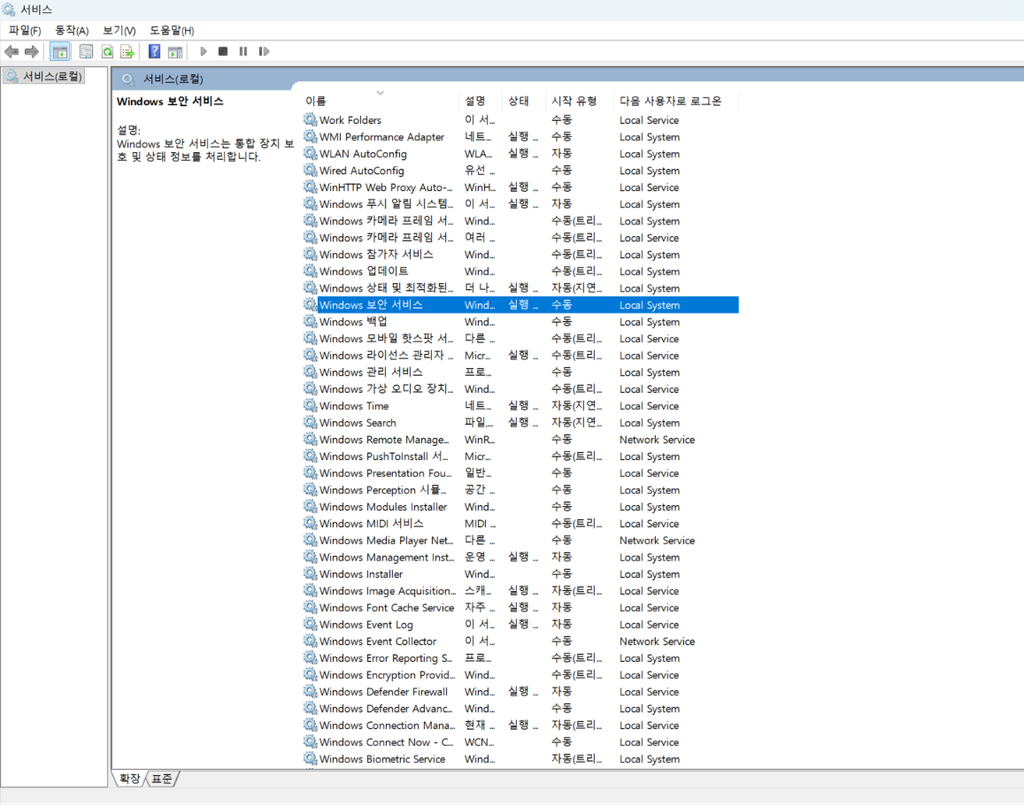Open the 동작(A) menu
The image size is (1024, 805).
tap(72, 31)
